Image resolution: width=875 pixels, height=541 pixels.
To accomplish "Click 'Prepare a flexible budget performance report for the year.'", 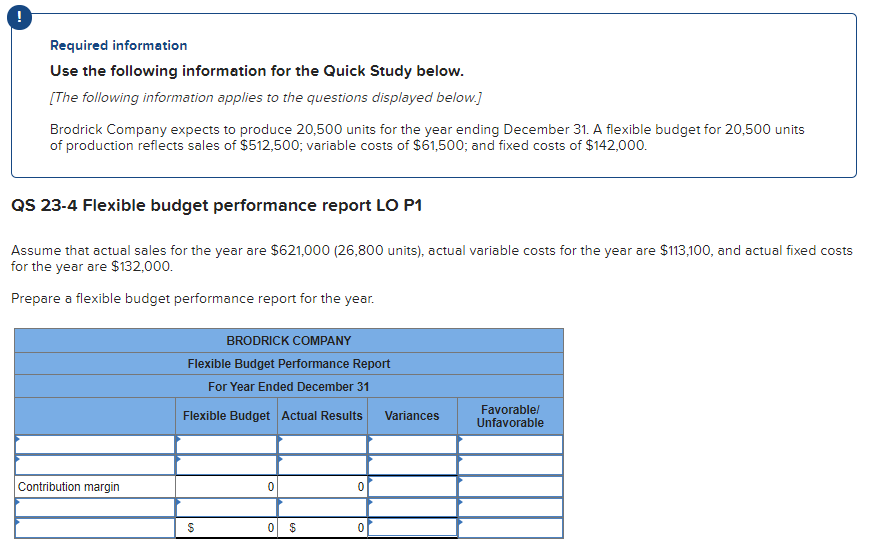I will click(193, 299).
